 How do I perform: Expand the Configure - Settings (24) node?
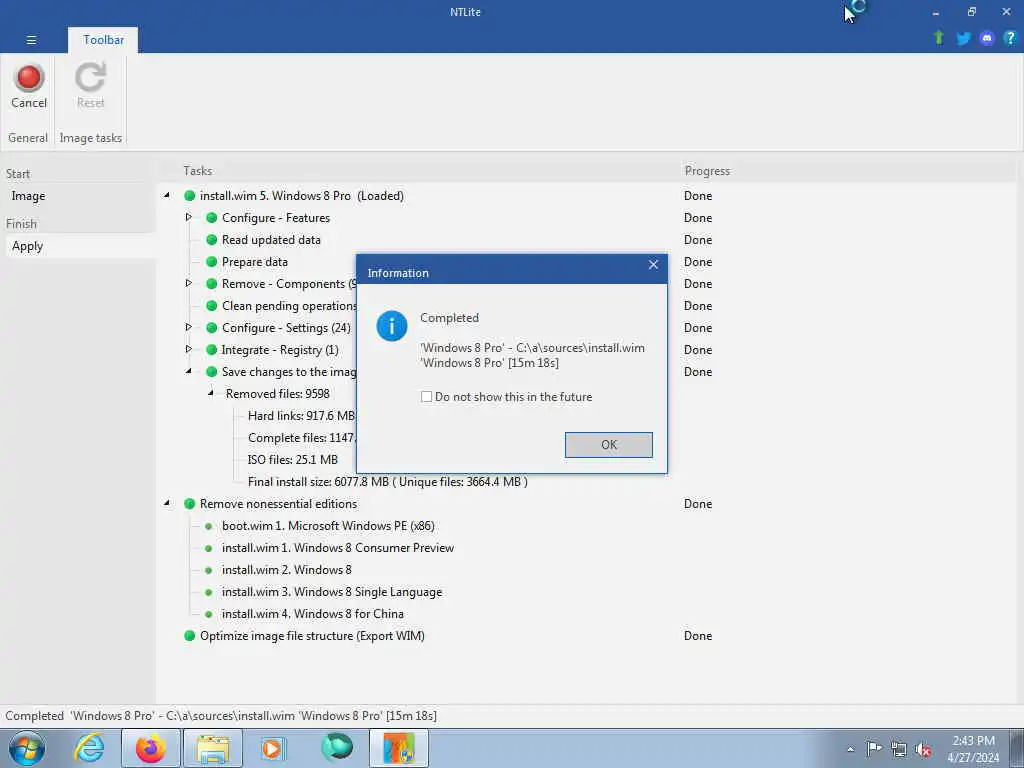pos(189,328)
